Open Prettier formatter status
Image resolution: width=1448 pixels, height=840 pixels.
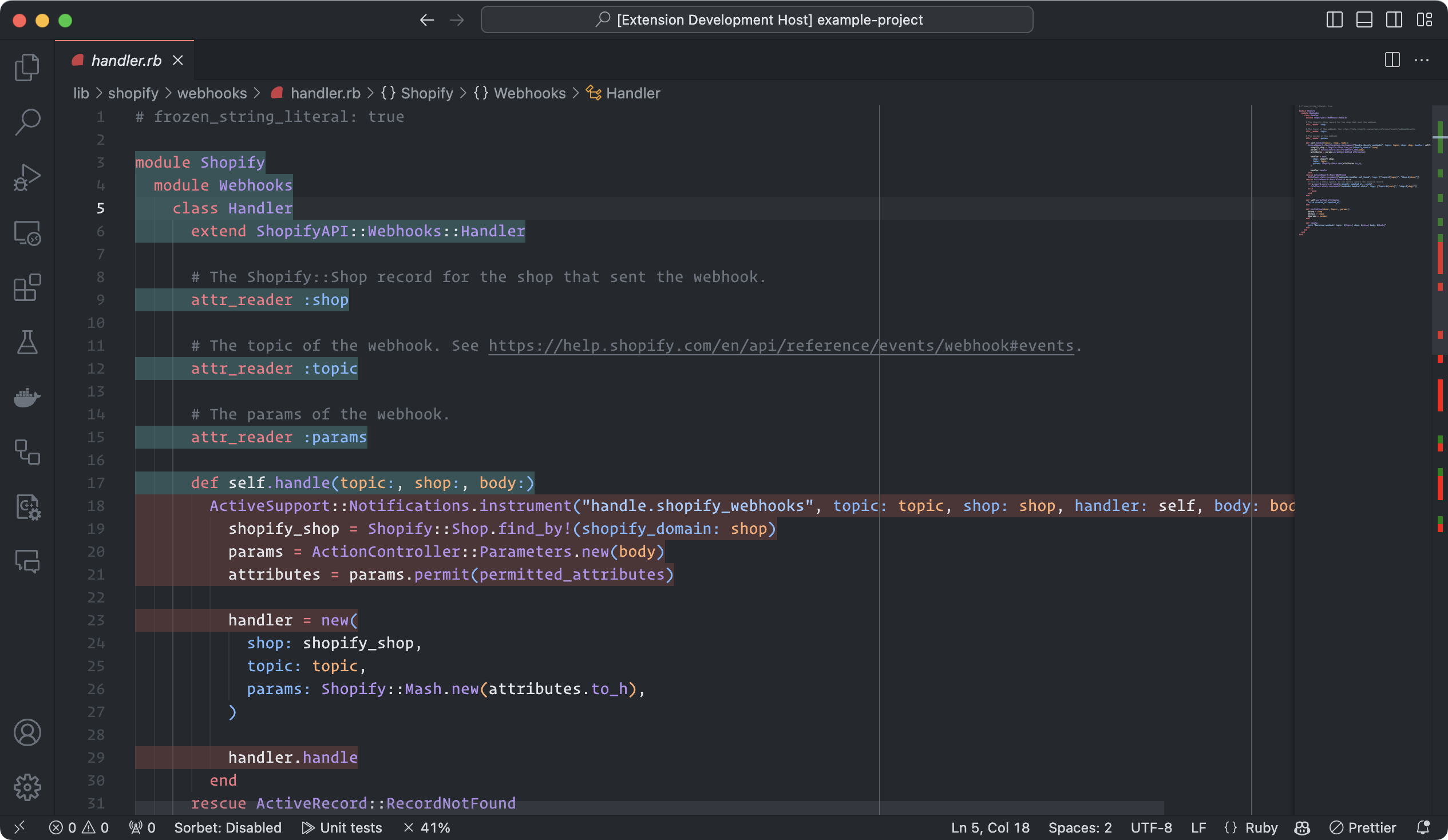(x=1362, y=827)
